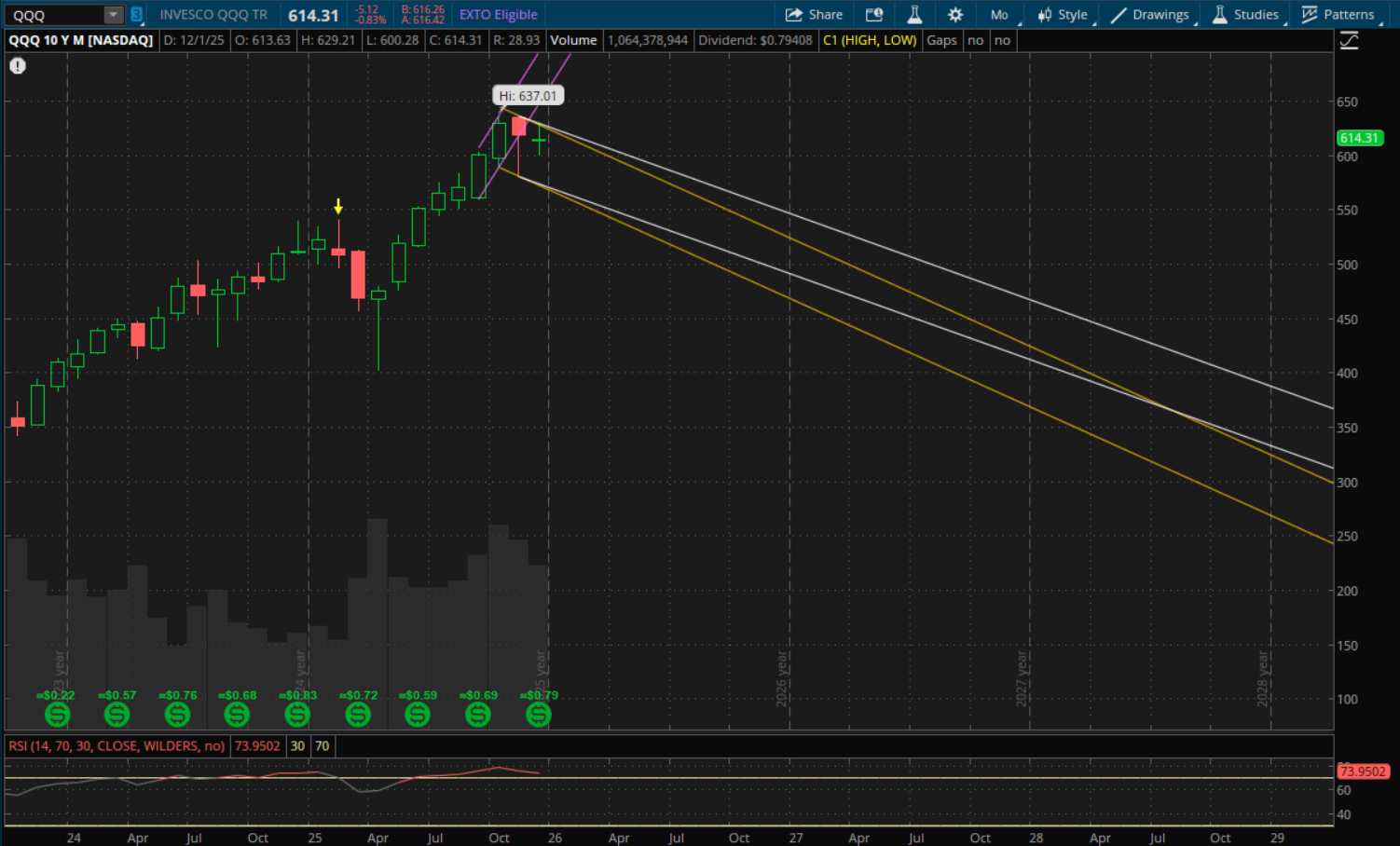The width and height of the screenshot is (1400, 846).
Task: Toggle the C1 (HIGH, LOW) study label
Action: click(869, 40)
